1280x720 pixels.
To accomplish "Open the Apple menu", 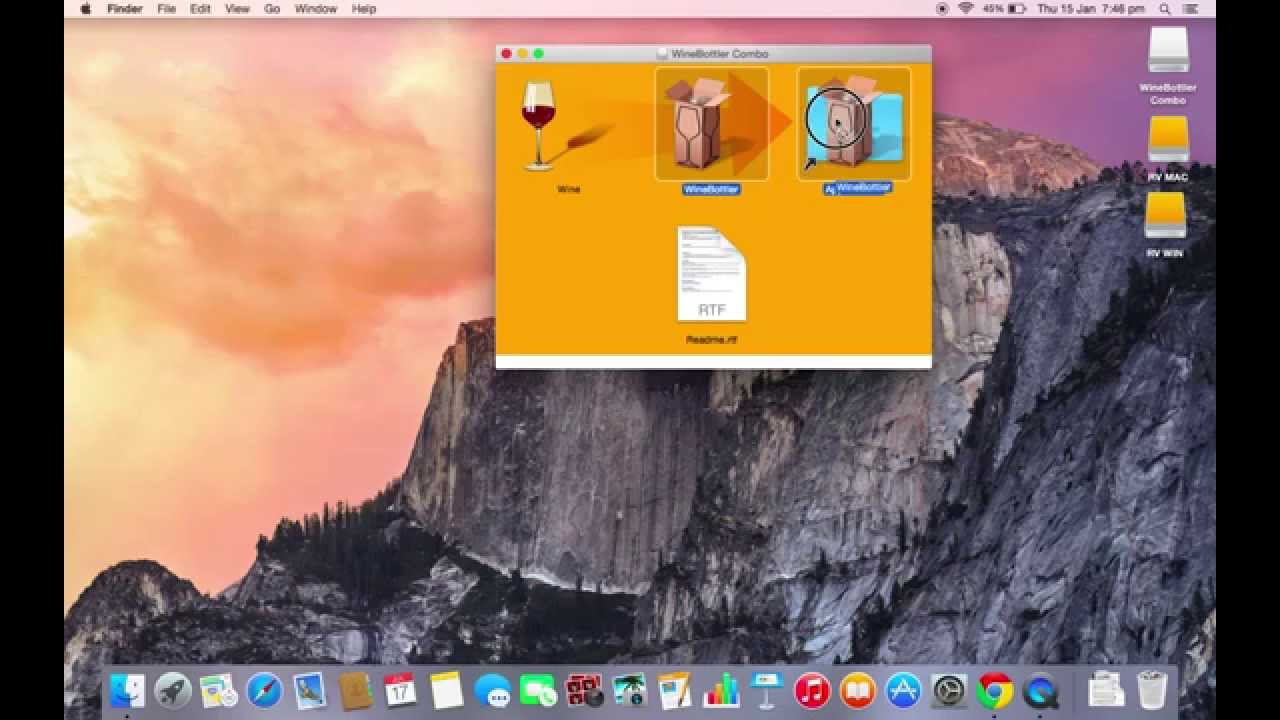I will pyautogui.click(x=85, y=9).
